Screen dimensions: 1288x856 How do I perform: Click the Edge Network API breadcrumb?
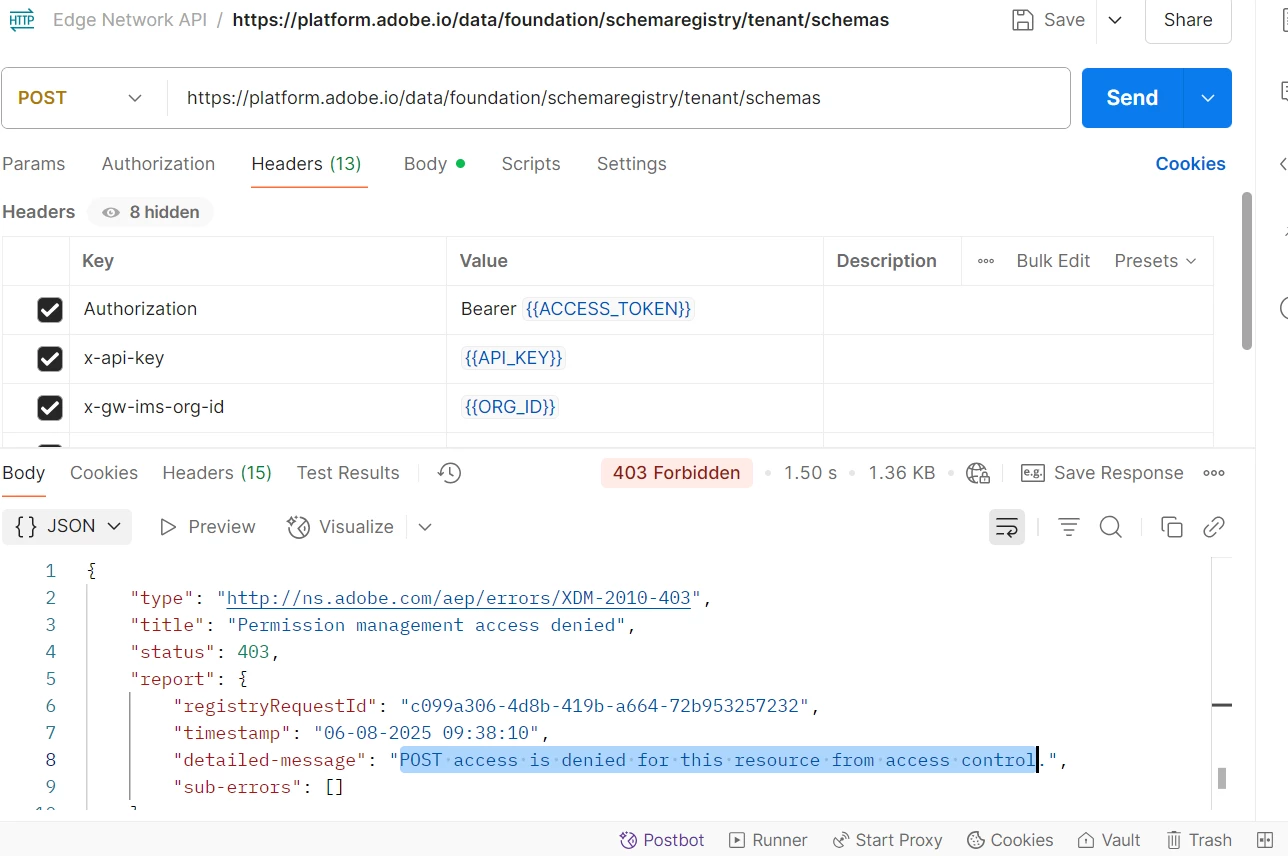(129, 20)
